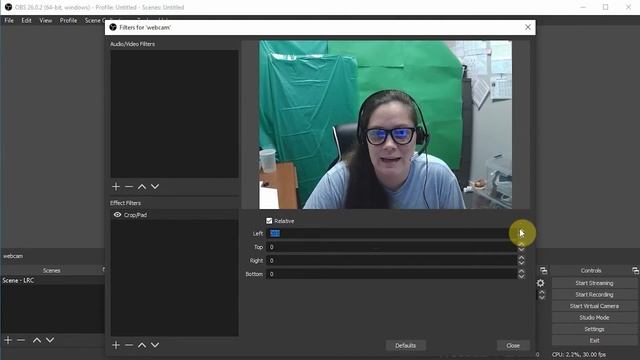The height and width of the screenshot is (360, 640).
Task: Select Crop/Pad in Effect Filters list
Action: 175,215
